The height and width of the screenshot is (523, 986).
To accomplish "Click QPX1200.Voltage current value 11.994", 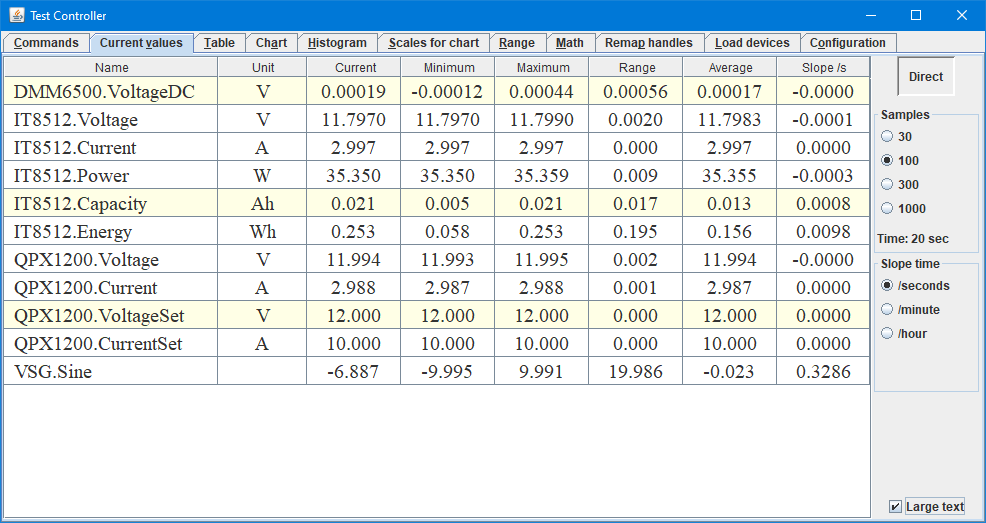I will pyautogui.click(x=353, y=260).
